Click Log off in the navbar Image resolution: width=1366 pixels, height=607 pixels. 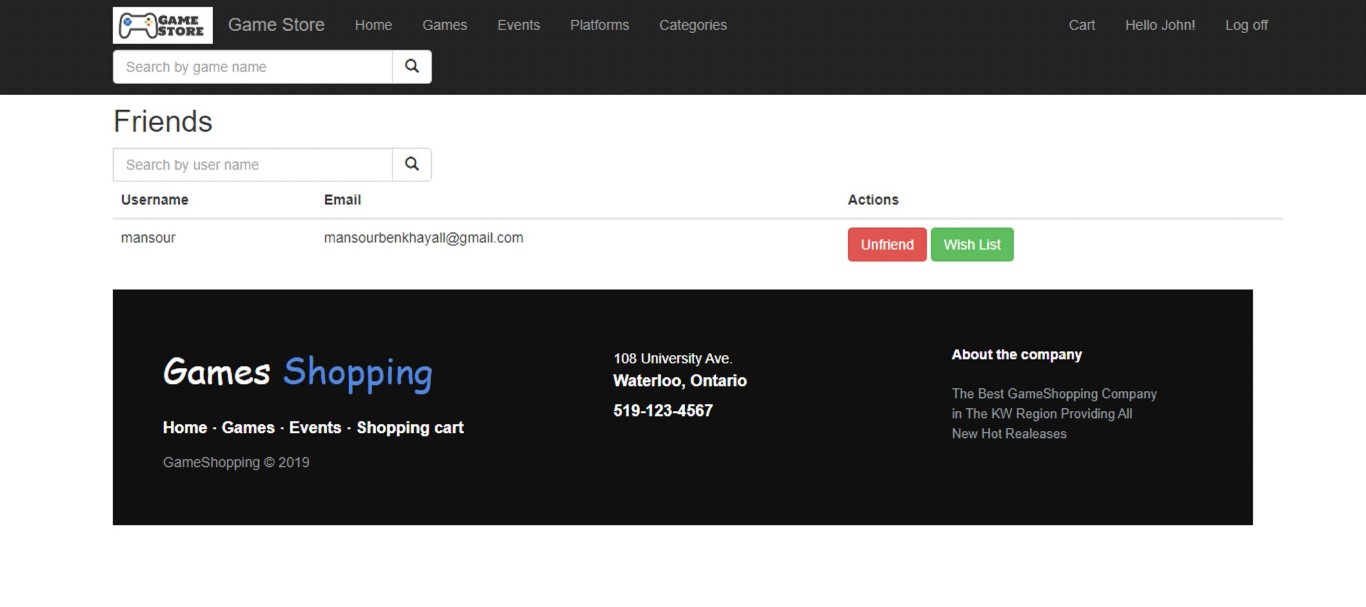(x=1246, y=25)
